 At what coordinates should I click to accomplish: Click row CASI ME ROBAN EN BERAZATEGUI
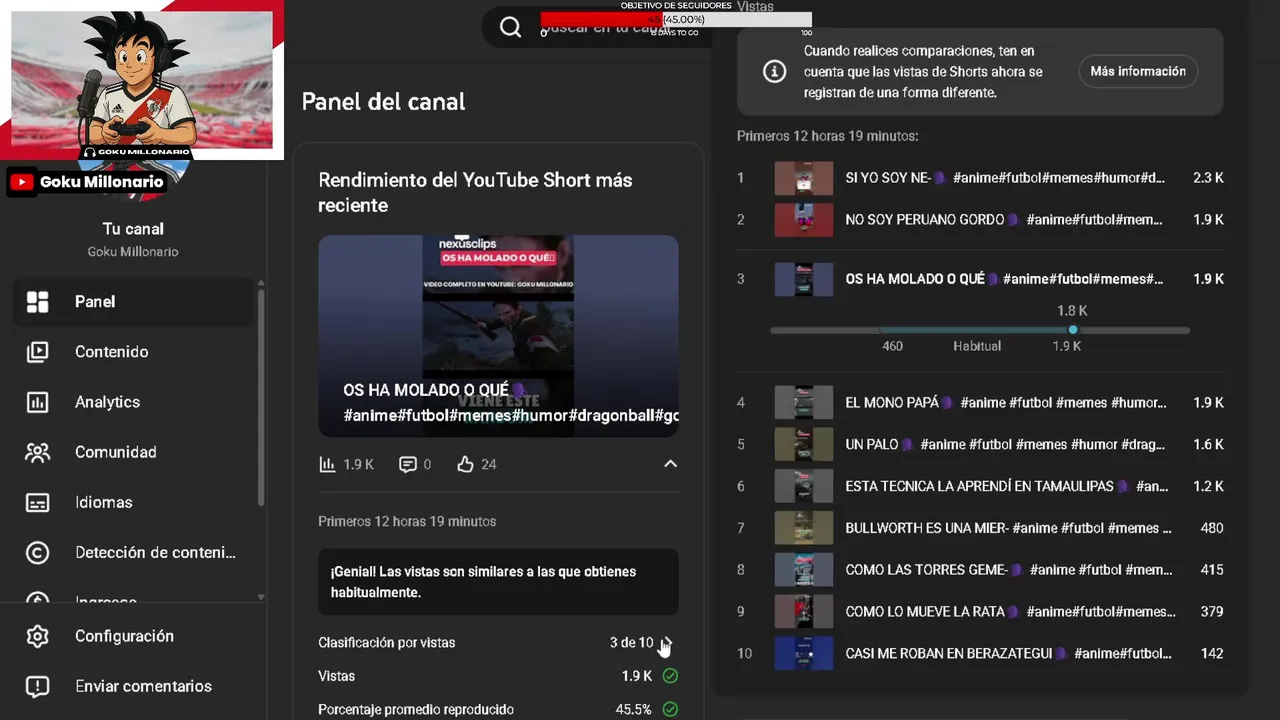[x=980, y=654]
